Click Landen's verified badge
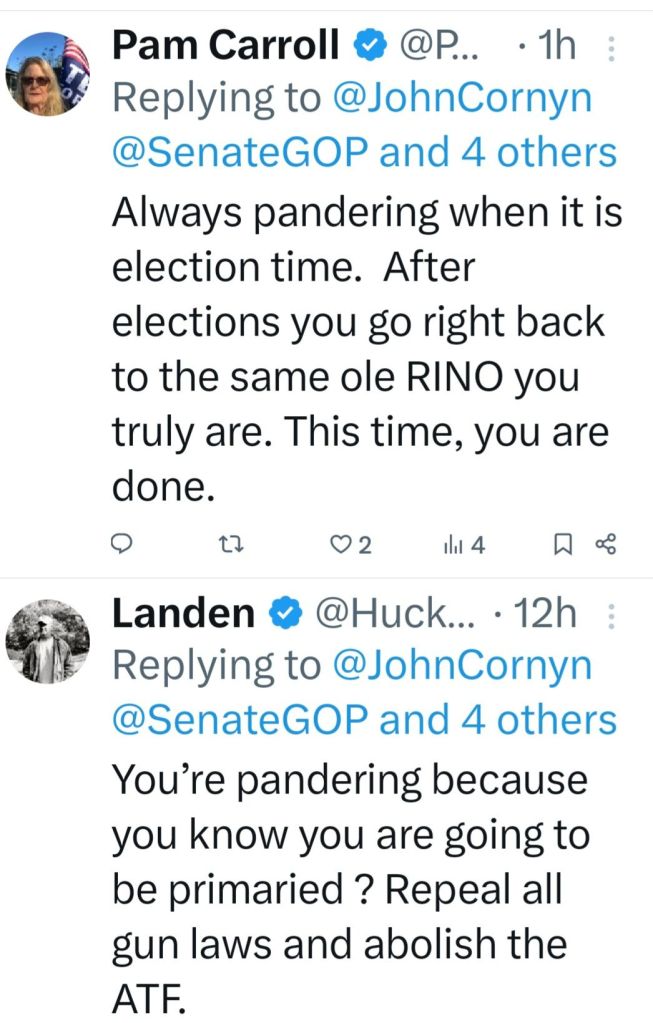Image resolution: width=653 pixels, height=1023 pixels. coord(287,613)
